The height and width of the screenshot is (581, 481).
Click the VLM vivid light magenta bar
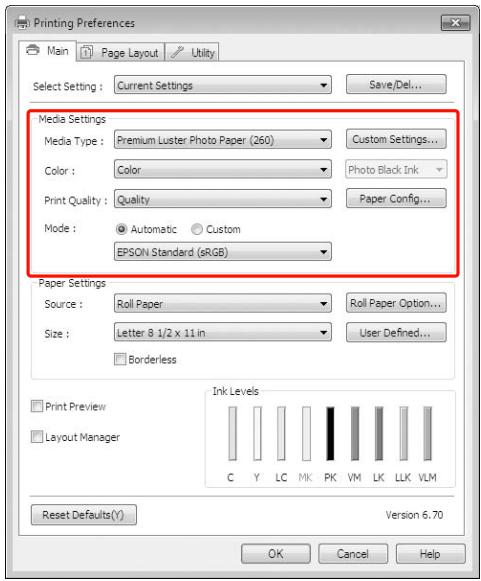coord(428,433)
